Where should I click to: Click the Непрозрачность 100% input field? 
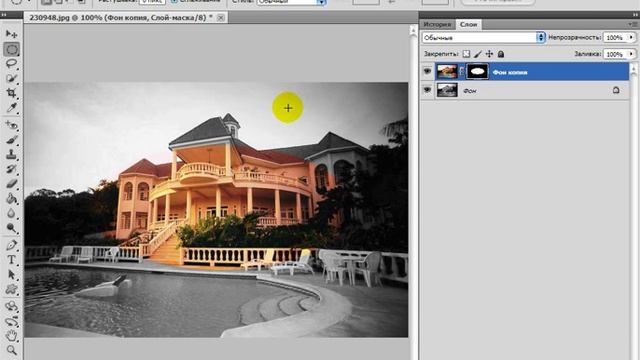coord(615,38)
